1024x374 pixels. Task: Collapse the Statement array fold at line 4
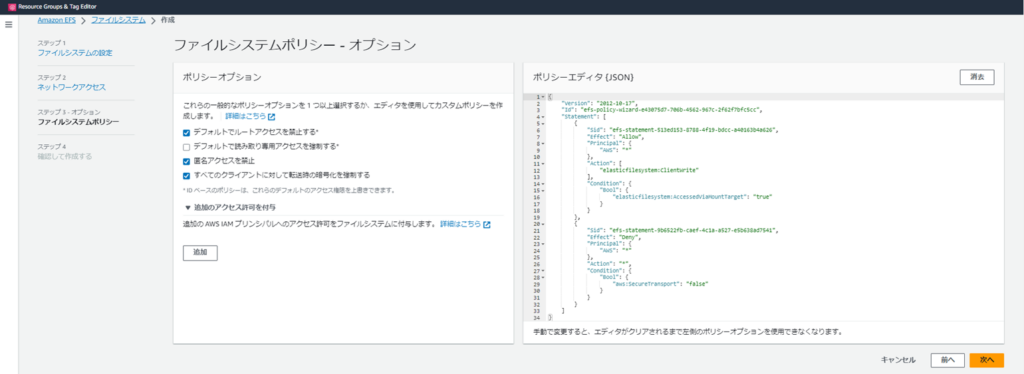coord(543,117)
